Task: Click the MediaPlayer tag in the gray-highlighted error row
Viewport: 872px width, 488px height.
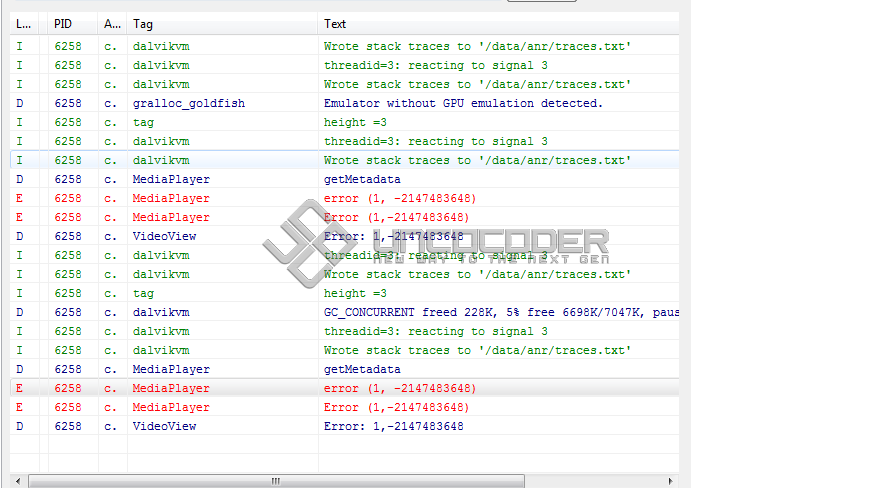Action: click(171, 388)
